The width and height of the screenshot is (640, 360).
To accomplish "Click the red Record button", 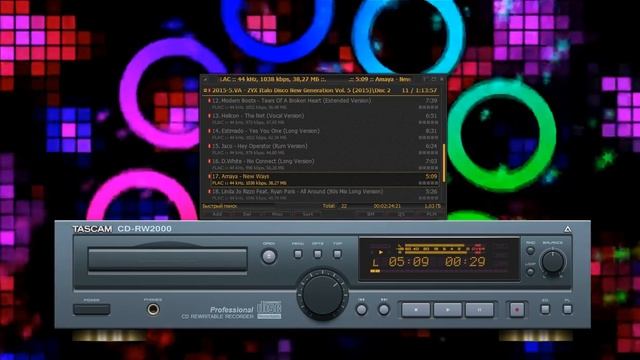I will coord(517,310).
